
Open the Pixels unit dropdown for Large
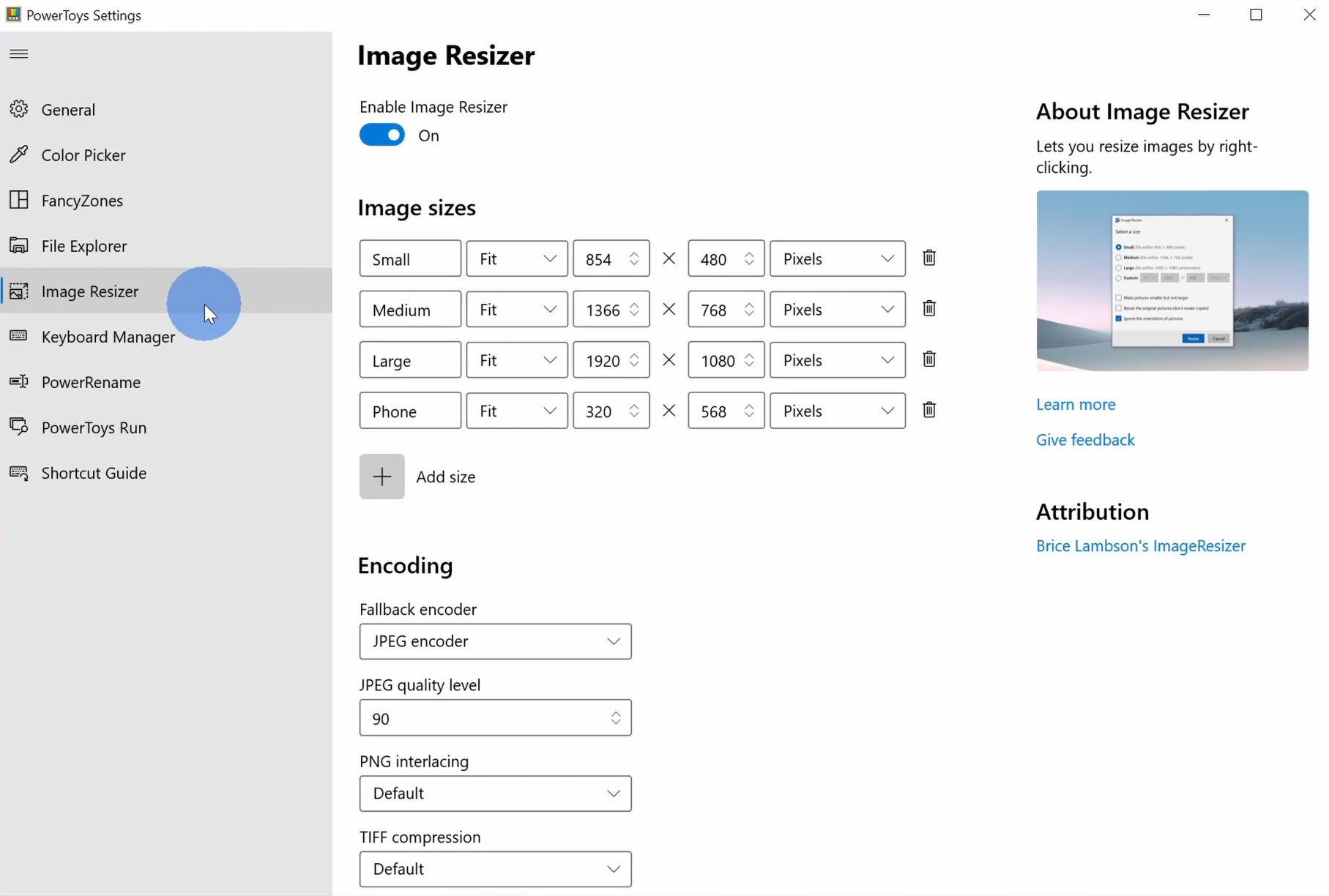[838, 359]
